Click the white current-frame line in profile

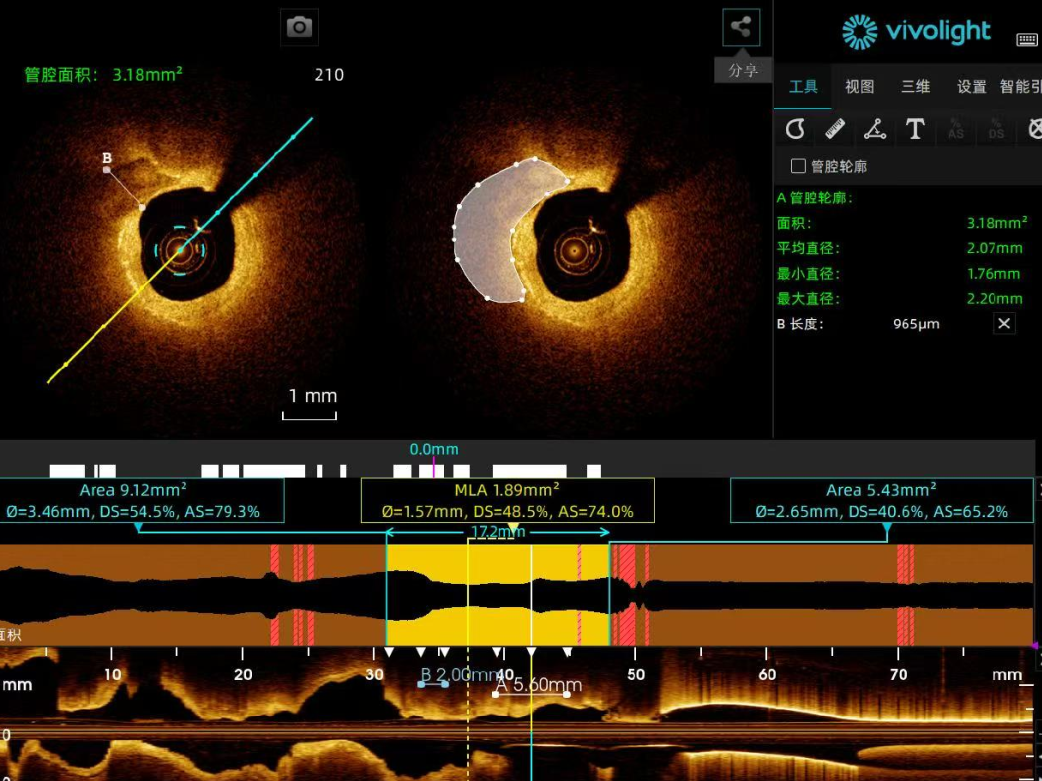pos(532,595)
